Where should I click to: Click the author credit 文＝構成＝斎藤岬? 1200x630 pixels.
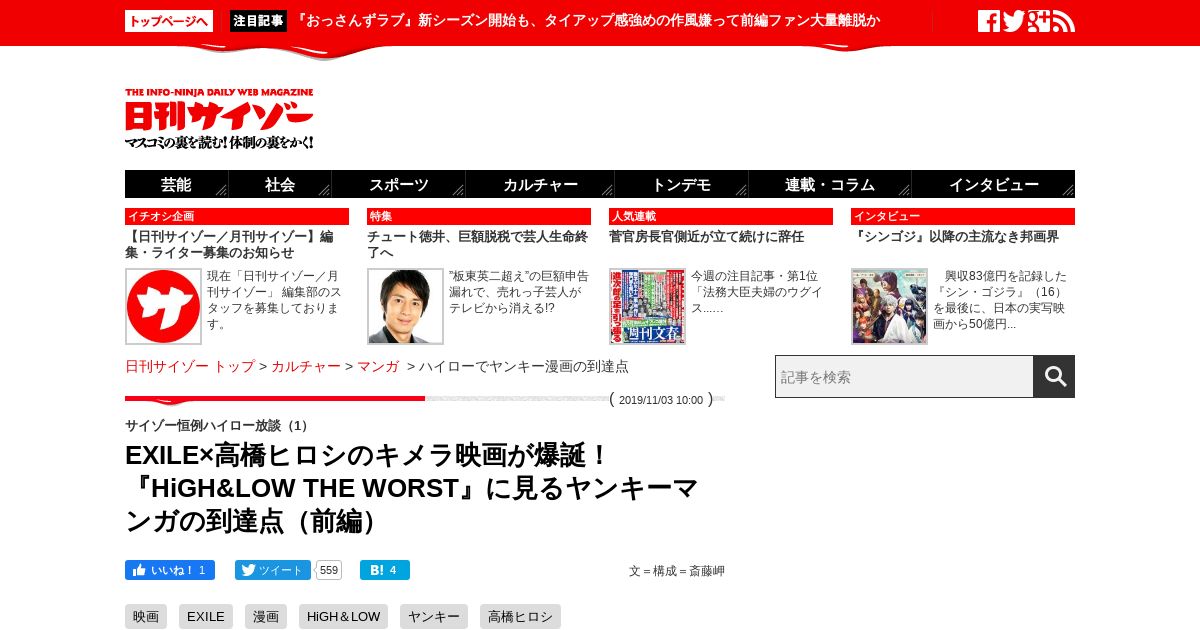point(677,571)
